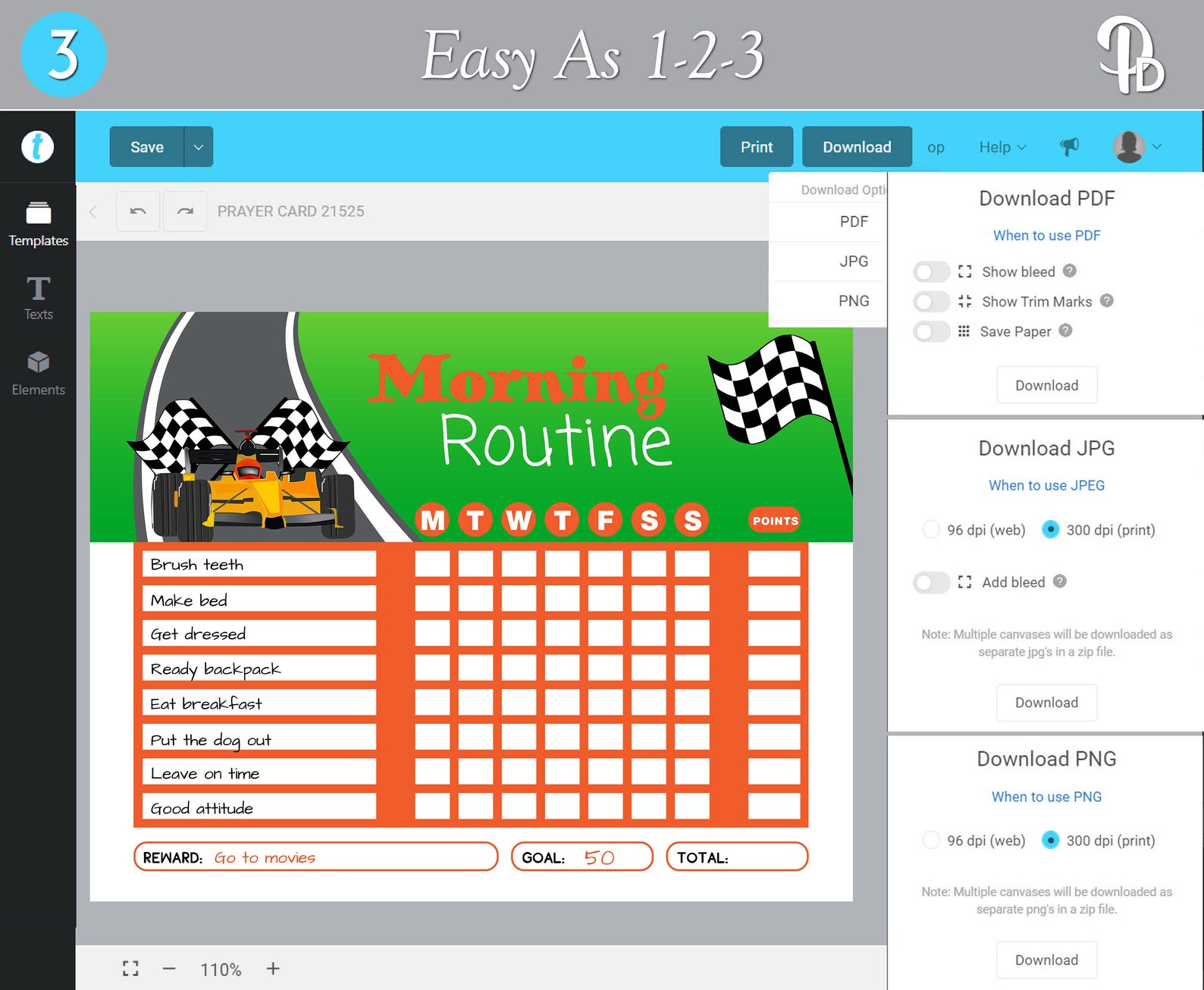Image resolution: width=1204 pixels, height=990 pixels.
Task: Click Download under Download PDF
Action: [x=1046, y=385]
